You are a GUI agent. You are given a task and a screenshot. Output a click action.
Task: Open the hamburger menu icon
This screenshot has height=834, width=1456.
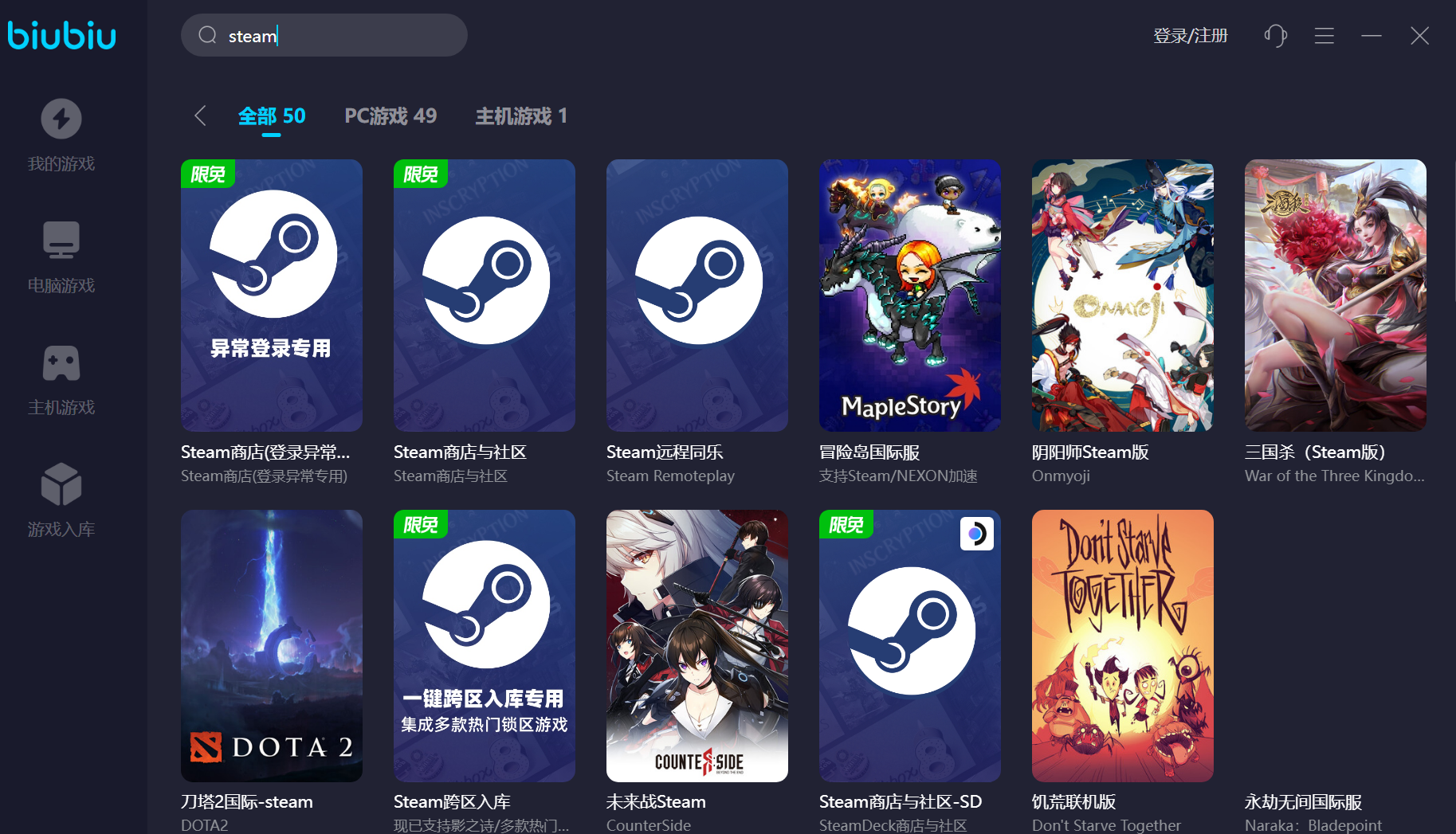[x=1324, y=36]
